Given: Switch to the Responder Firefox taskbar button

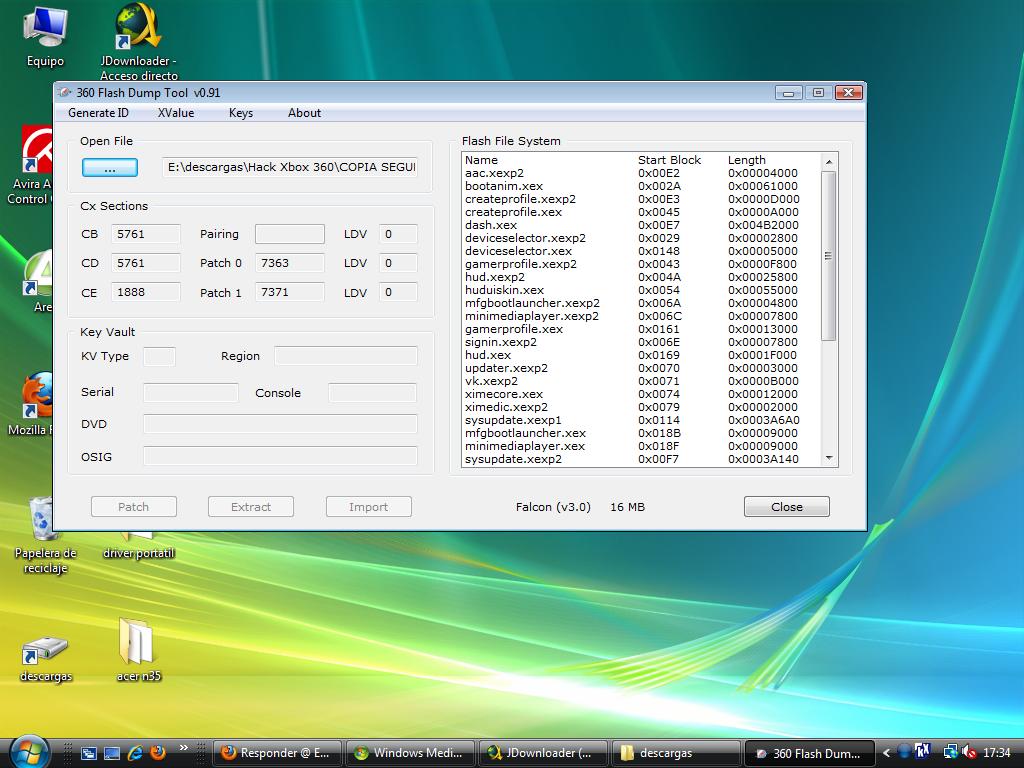Looking at the screenshot, I should coord(278,753).
